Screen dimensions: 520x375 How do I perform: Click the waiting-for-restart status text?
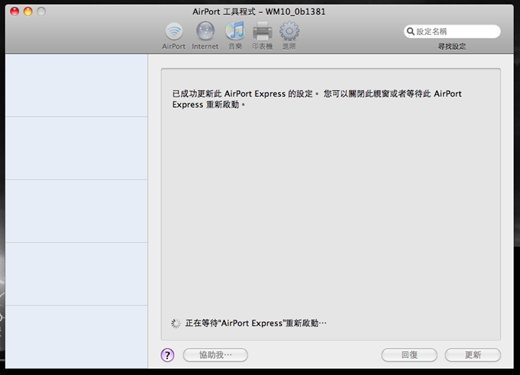256,323
